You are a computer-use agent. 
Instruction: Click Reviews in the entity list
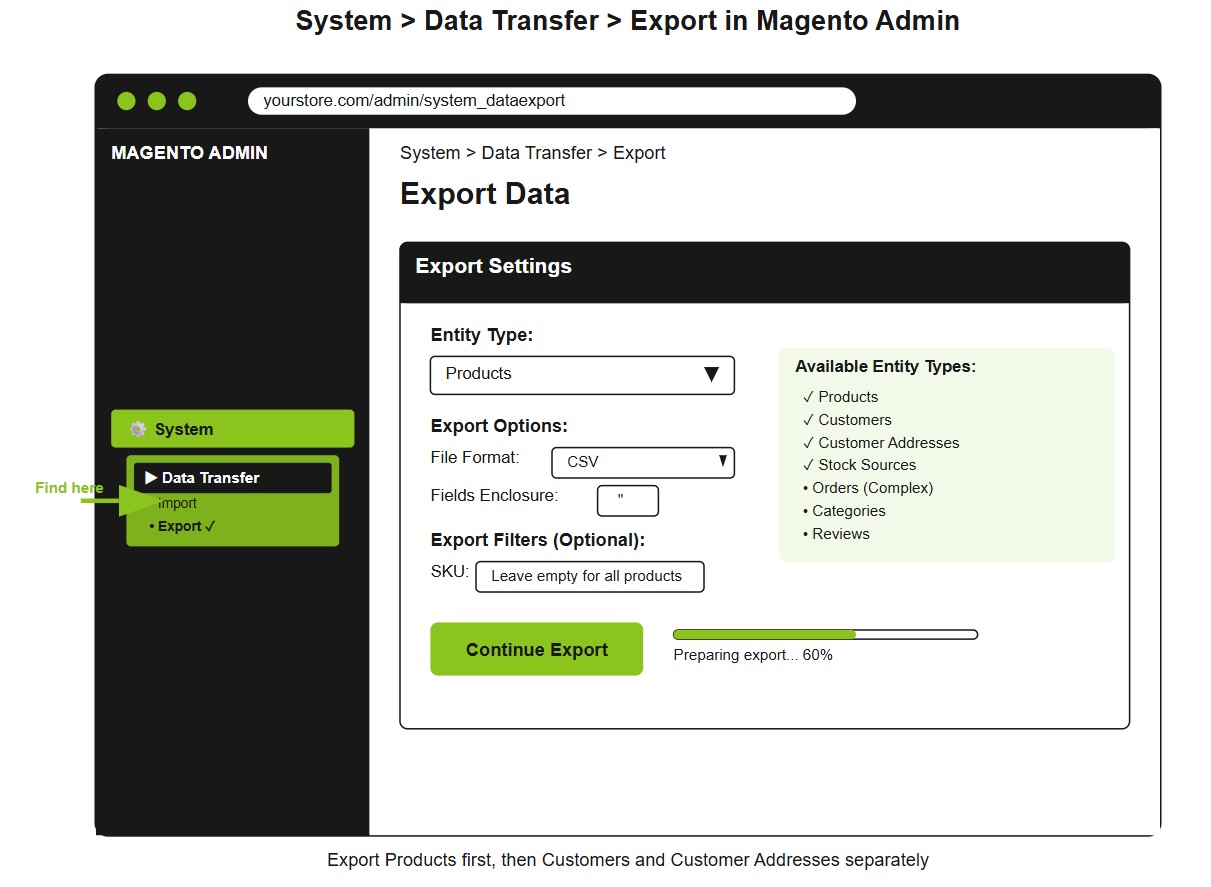pyautogui.click(x=836, y=534)
